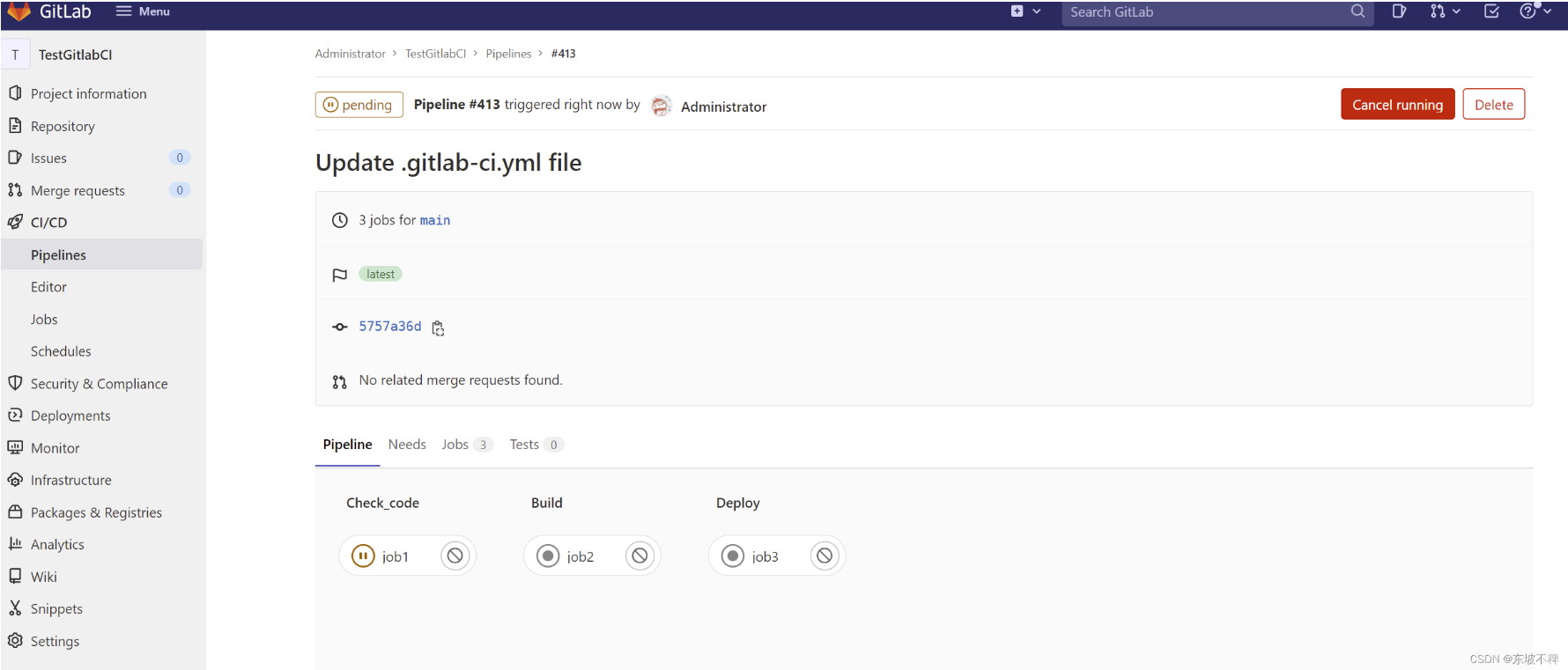Viewport: 1568px width, 670px height.
Task: Click the Snippets scissors icon
Action: (x=15, y=607)
